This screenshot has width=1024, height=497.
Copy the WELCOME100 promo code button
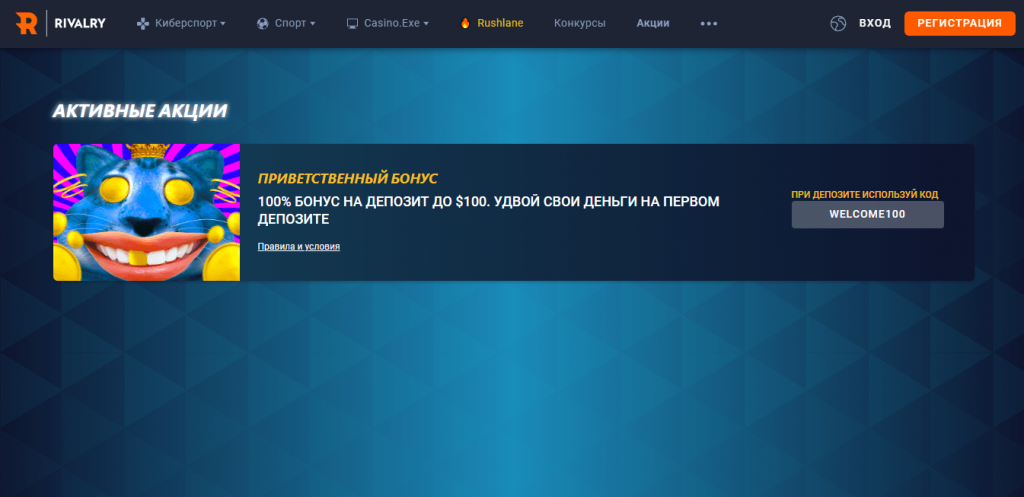coord(867,214)
